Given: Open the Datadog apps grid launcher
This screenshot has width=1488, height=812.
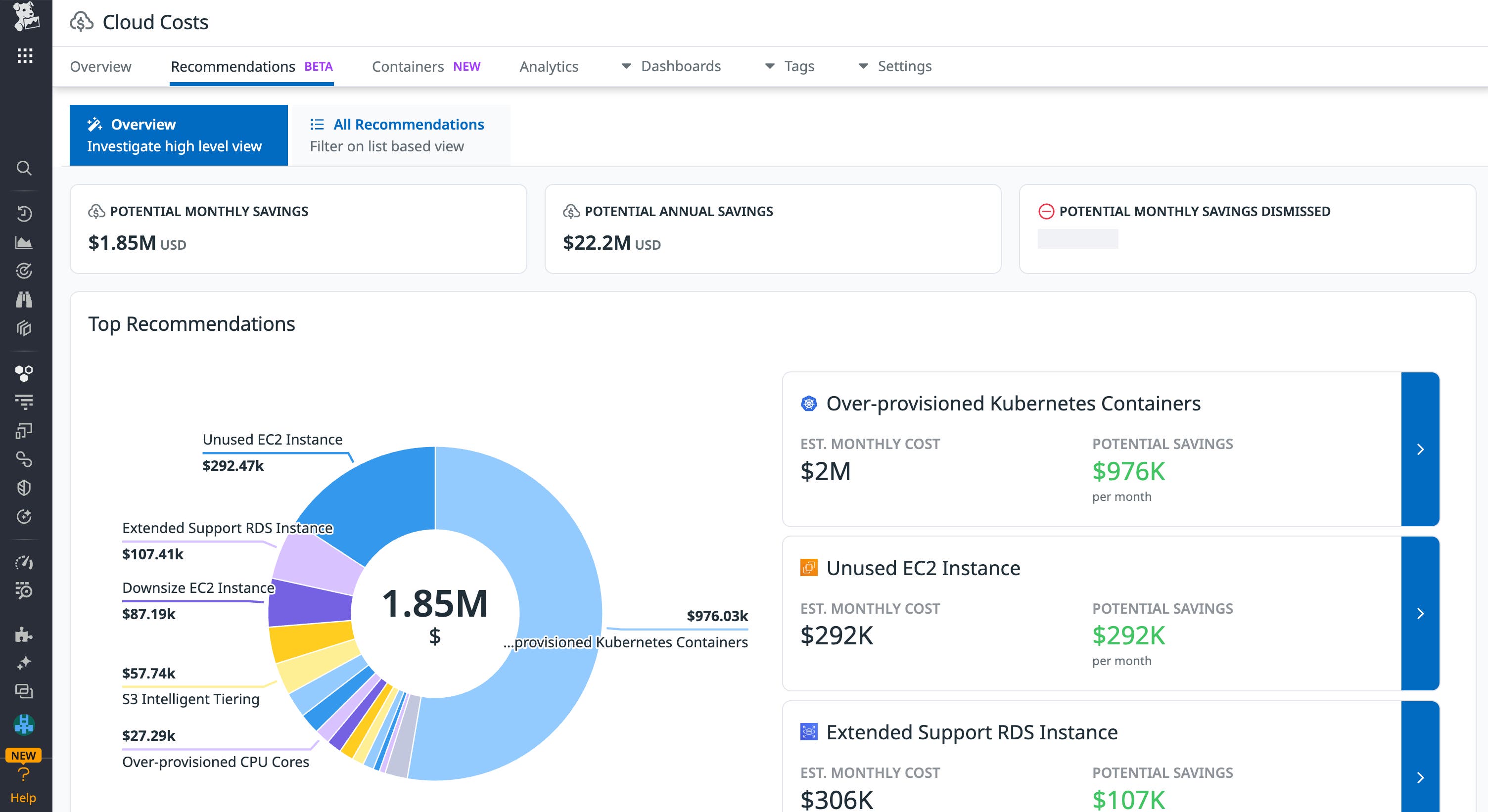Looking at the screenshot, I should pyautogui.click(x=24, y=56).
